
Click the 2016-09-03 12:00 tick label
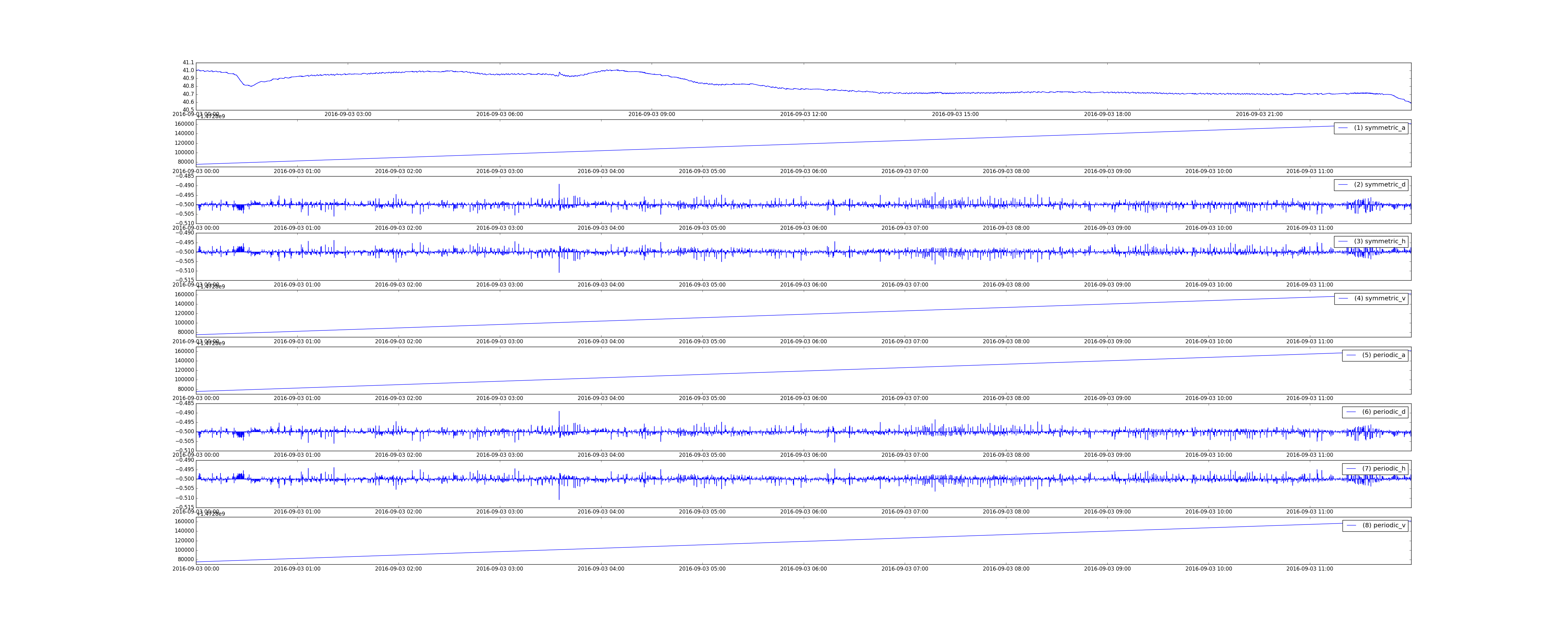tap(803, 114)
